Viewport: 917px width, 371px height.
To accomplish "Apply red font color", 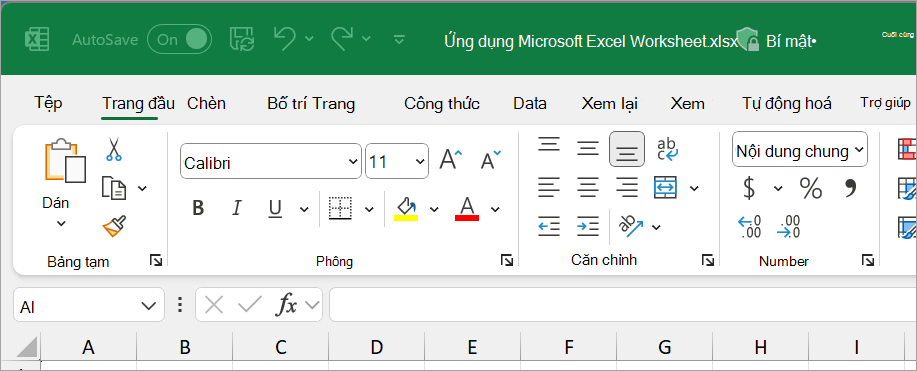I will [x=467, y=208].
